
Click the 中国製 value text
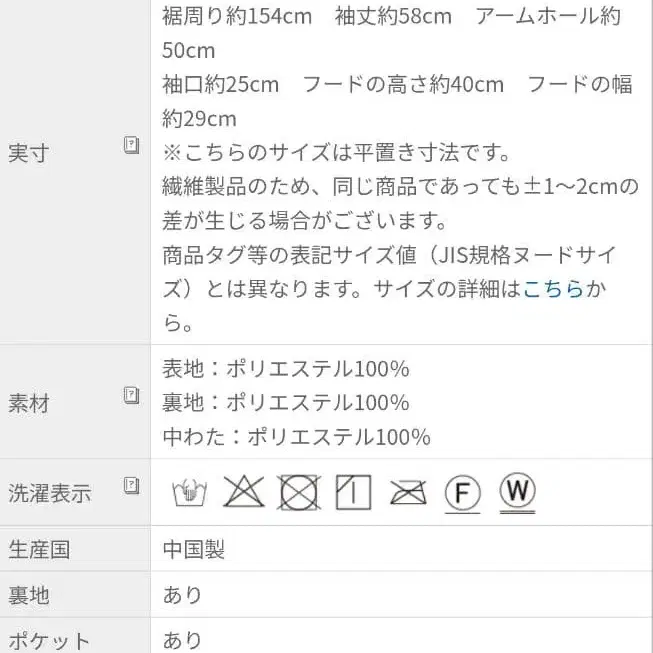pos(194,550)
